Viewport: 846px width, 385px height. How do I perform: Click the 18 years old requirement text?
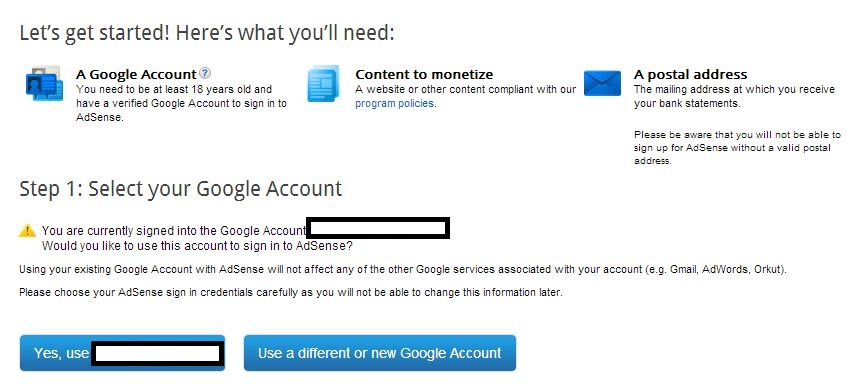coord(181,103)
